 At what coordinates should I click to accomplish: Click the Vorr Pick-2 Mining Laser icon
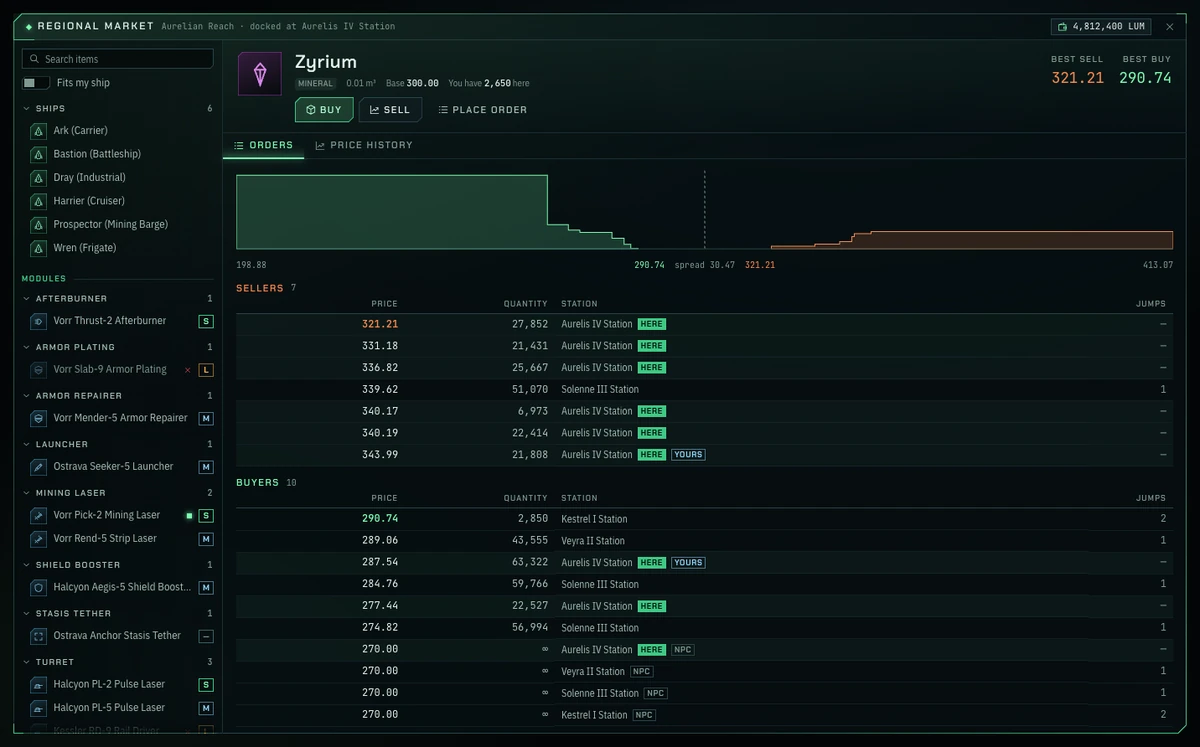click(38, 515)
